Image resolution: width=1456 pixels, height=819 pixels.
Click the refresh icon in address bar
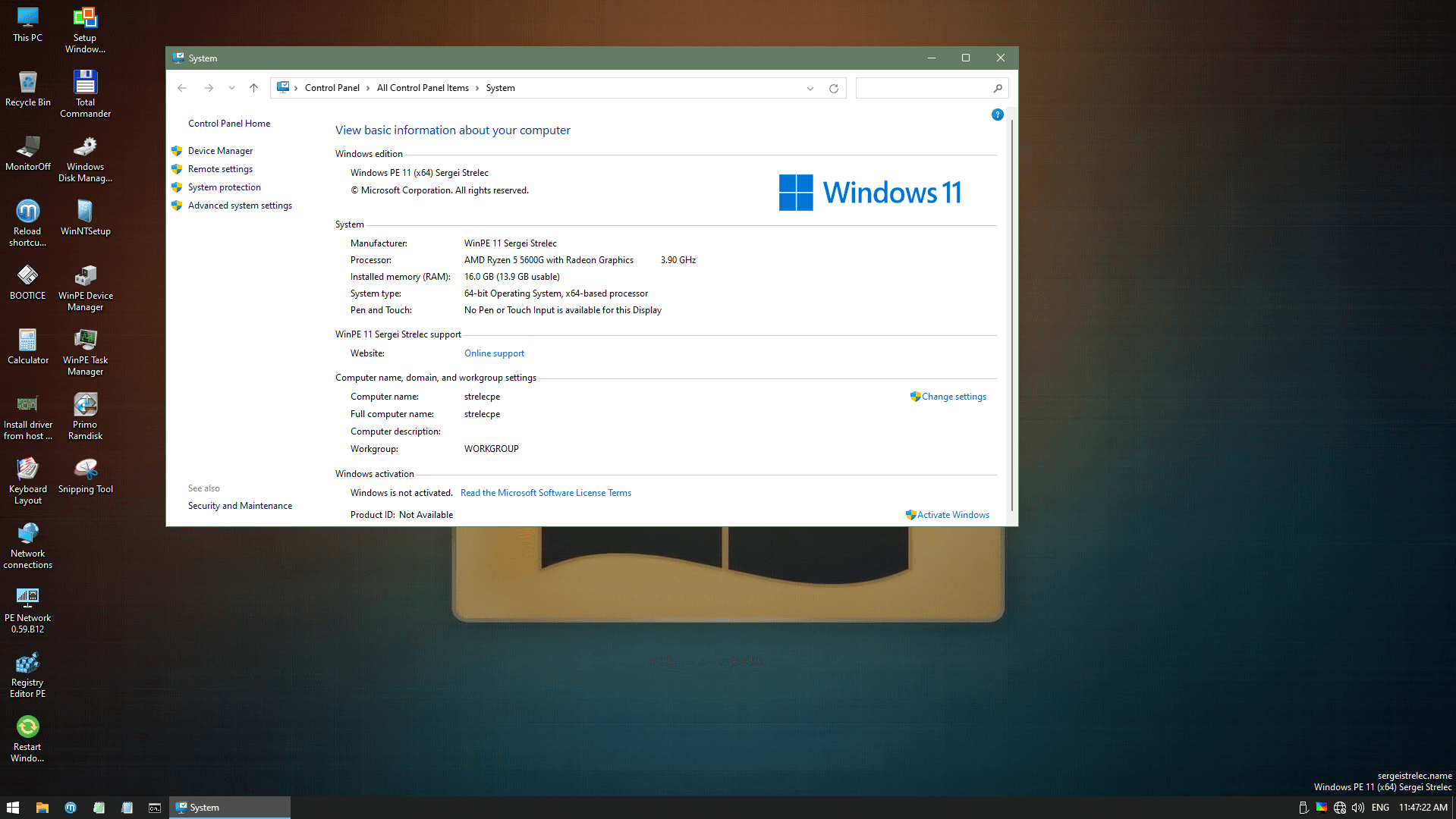coord(833,88)
